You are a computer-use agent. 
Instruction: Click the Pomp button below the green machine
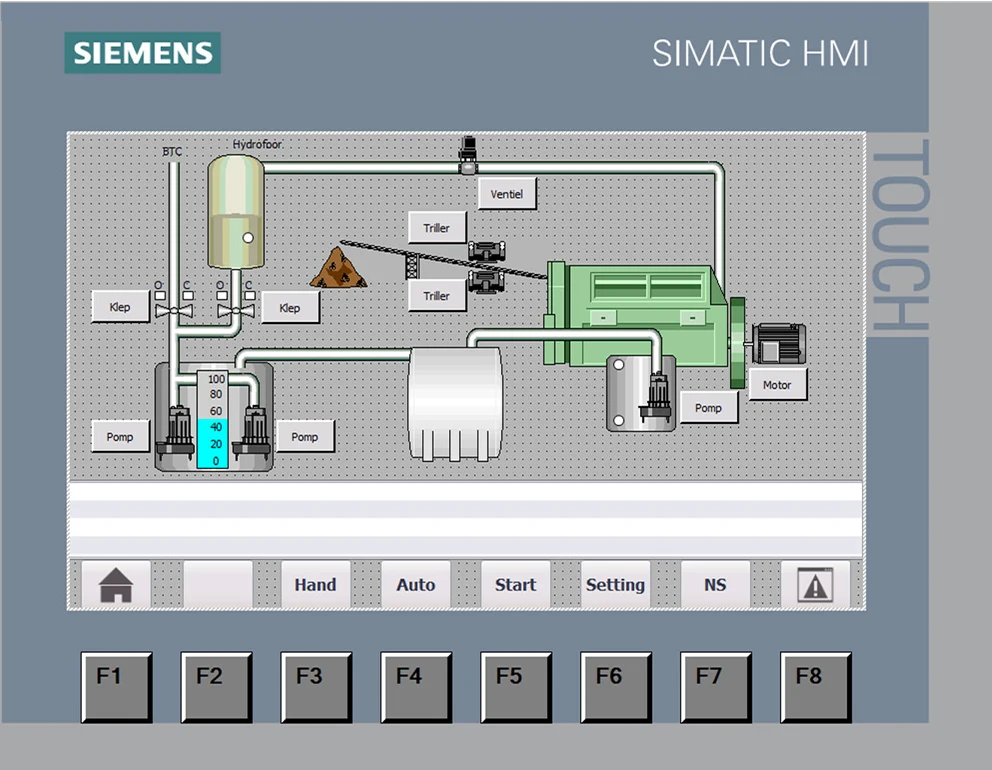point(709,408)
